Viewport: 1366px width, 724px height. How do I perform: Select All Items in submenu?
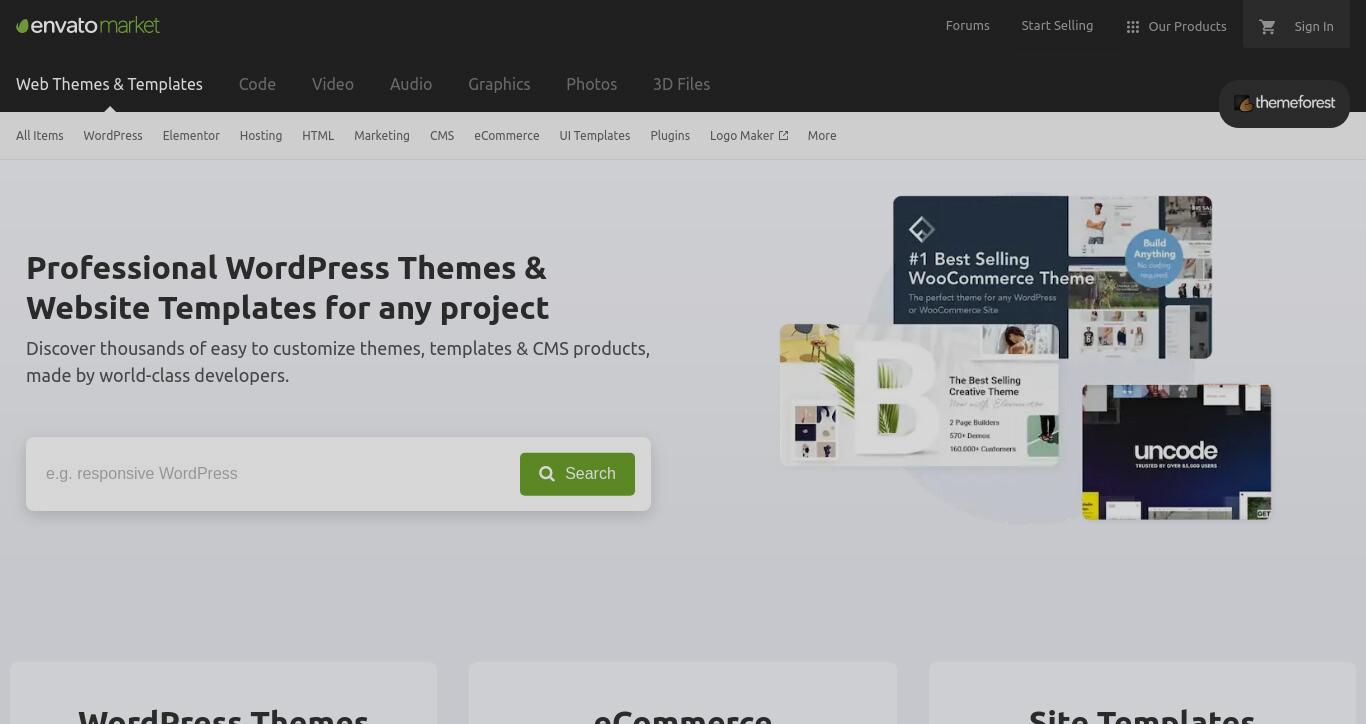click(x=40, y=136)
